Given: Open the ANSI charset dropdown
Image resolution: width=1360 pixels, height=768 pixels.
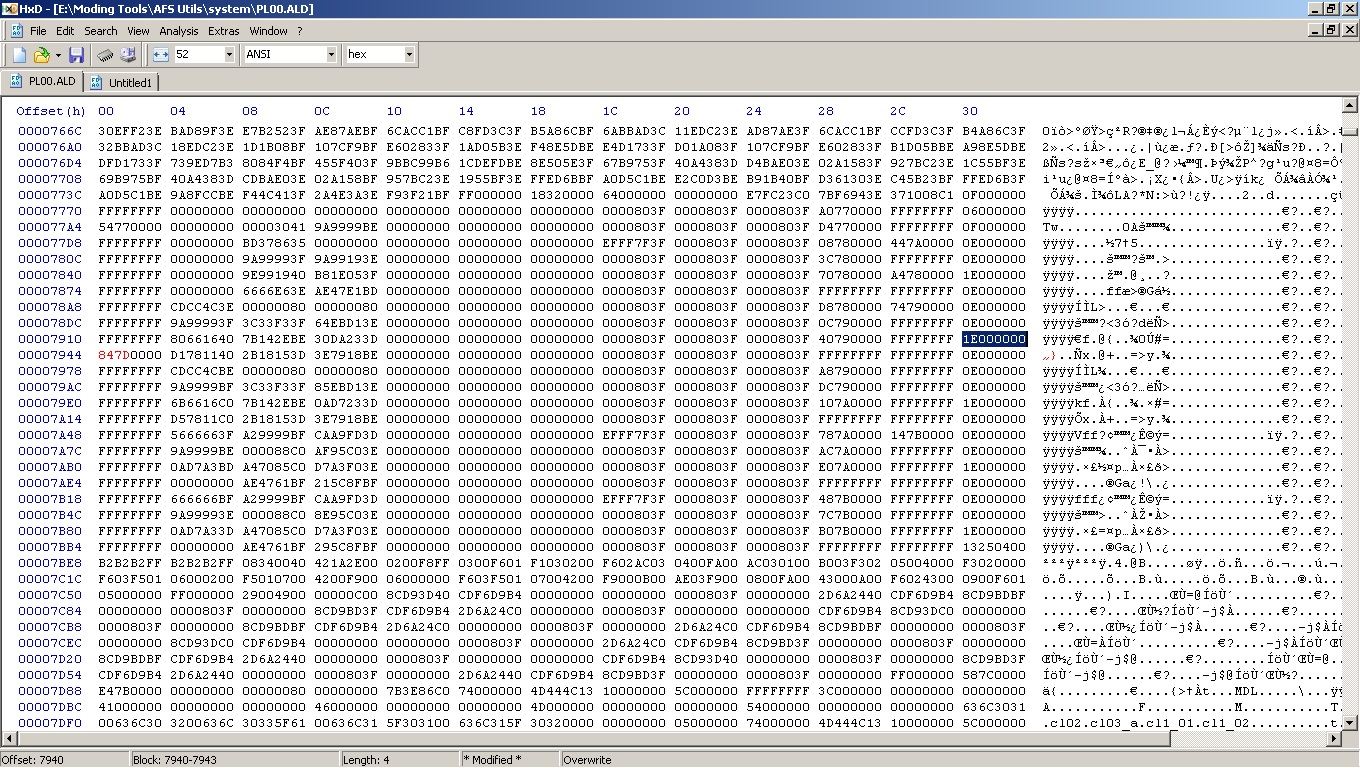Looking at the screenshot, I should (x=331, y=54).
